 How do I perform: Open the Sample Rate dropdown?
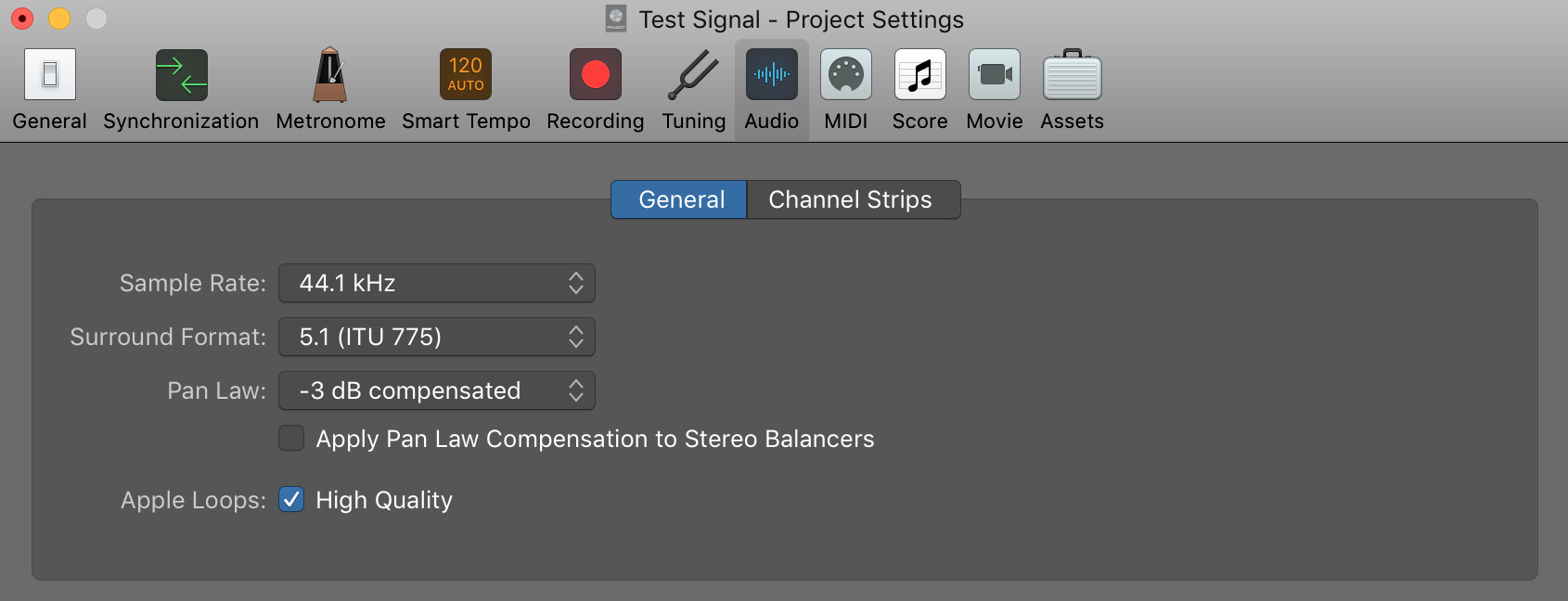pyautogui.click(x=436, y=283)
